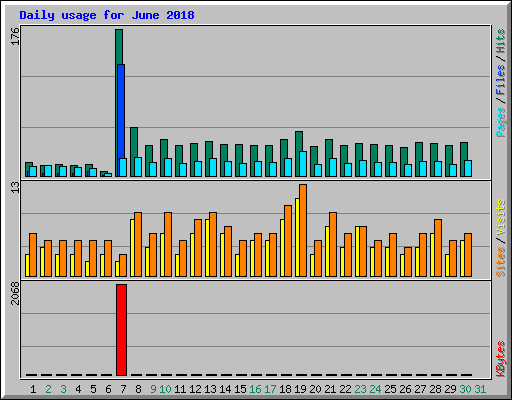This screenshot has width=512, height=400.
Task: Click the cyan pages bar for day 1
Action: point(33,172)
